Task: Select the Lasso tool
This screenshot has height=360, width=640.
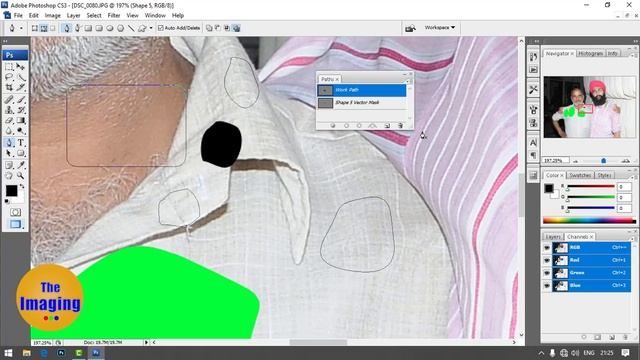Action: pos(9,77)
